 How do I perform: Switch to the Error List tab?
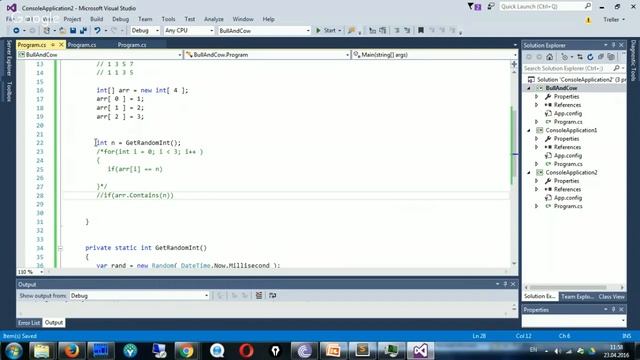pos(29,323)
